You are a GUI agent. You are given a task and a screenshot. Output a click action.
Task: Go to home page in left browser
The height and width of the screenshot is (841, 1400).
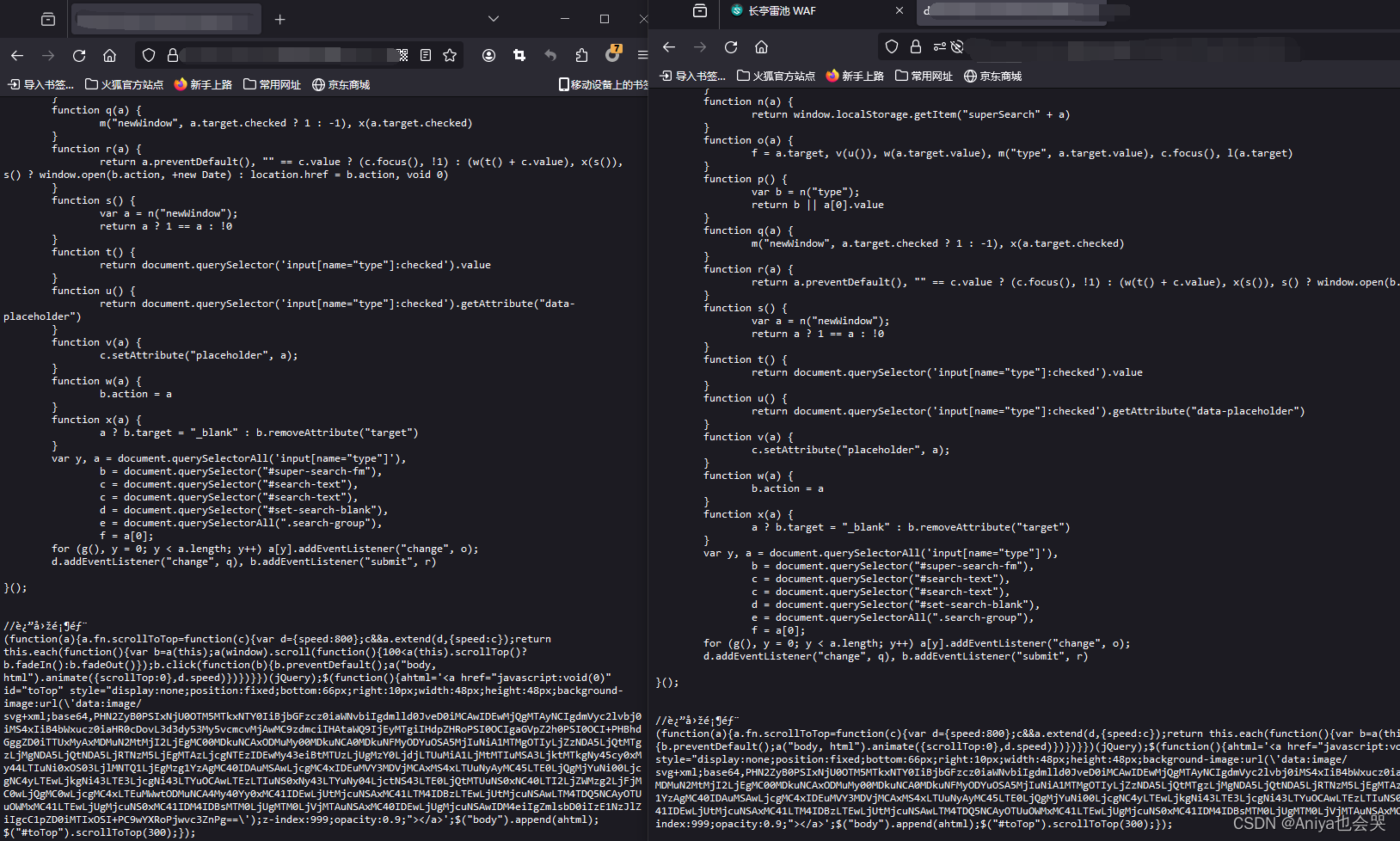point(109,56)
